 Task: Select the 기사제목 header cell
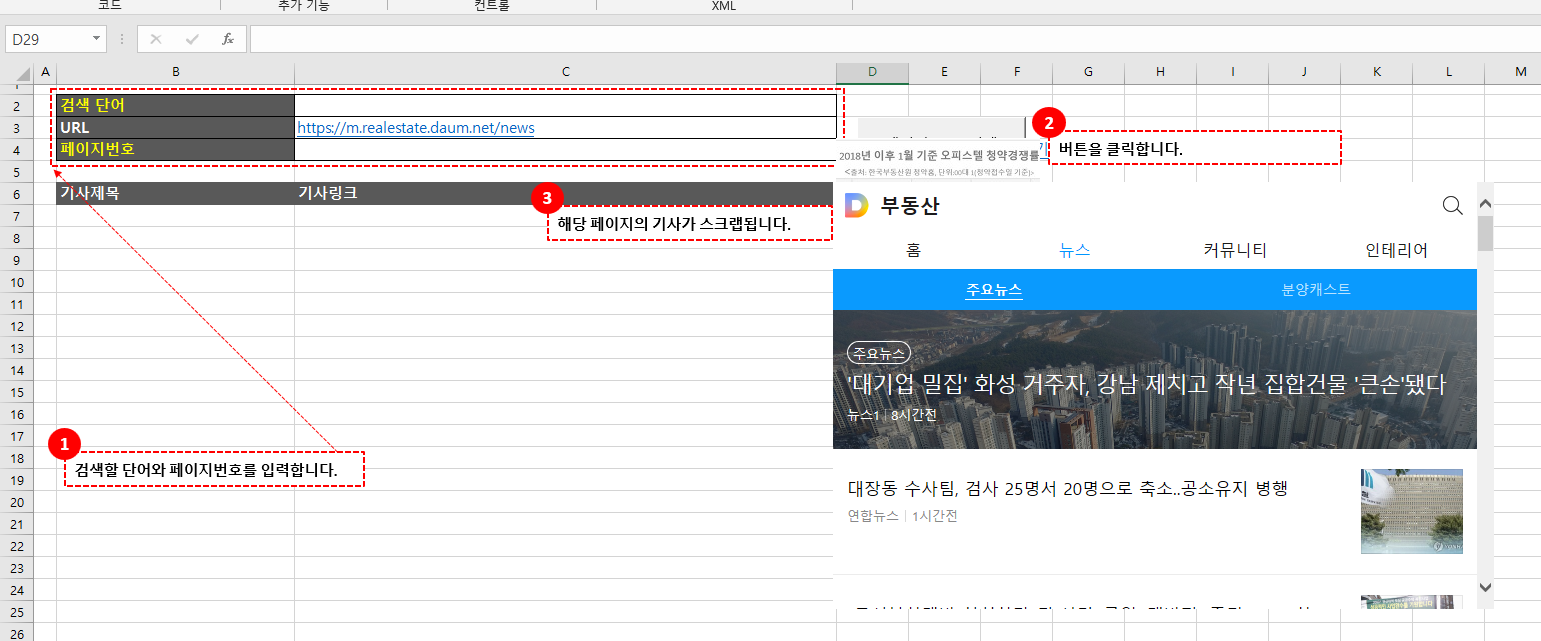175,193
